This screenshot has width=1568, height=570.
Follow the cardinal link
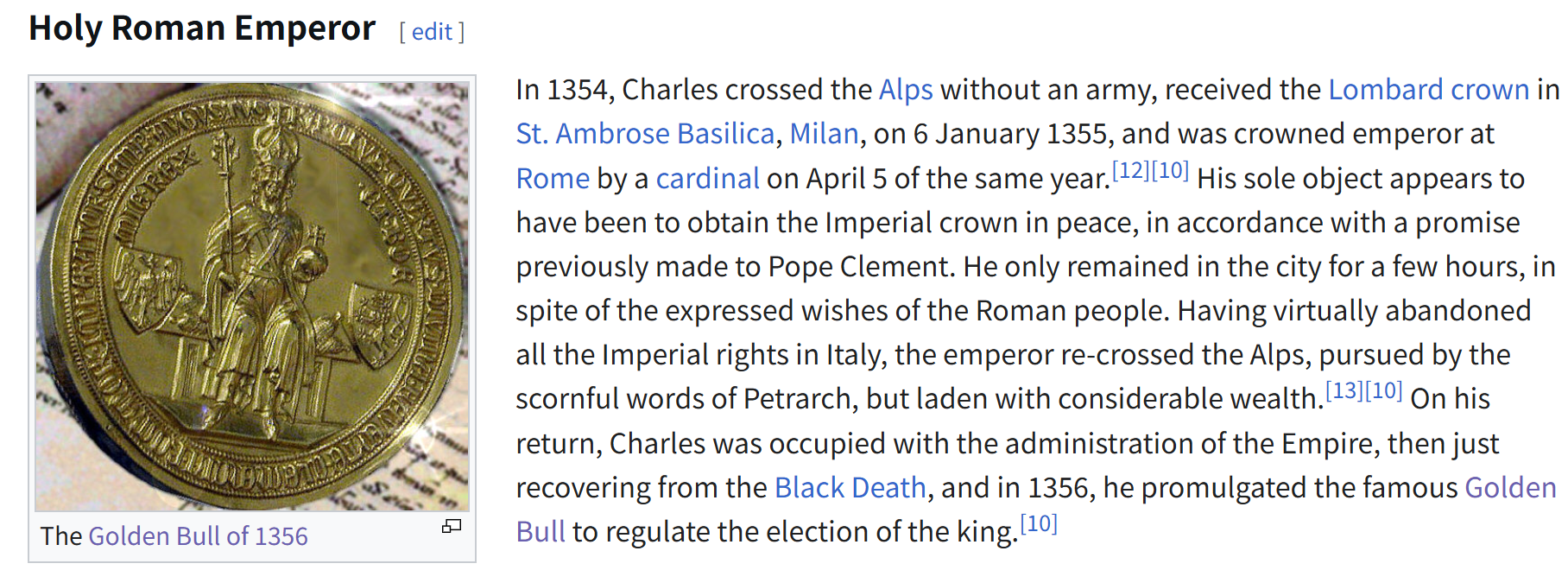point(707,178)
